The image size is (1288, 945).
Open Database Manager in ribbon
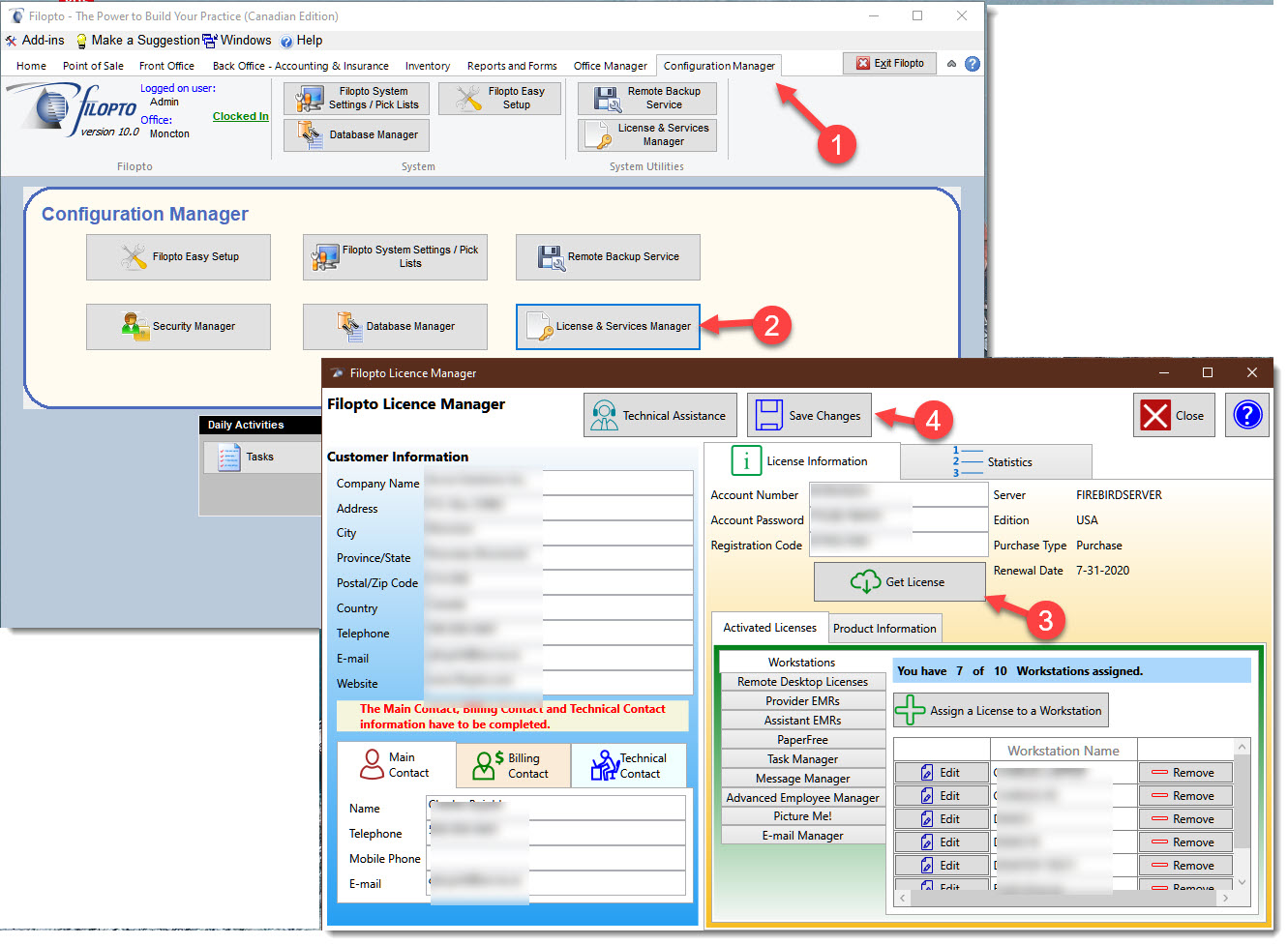click(x=356, y=135)
